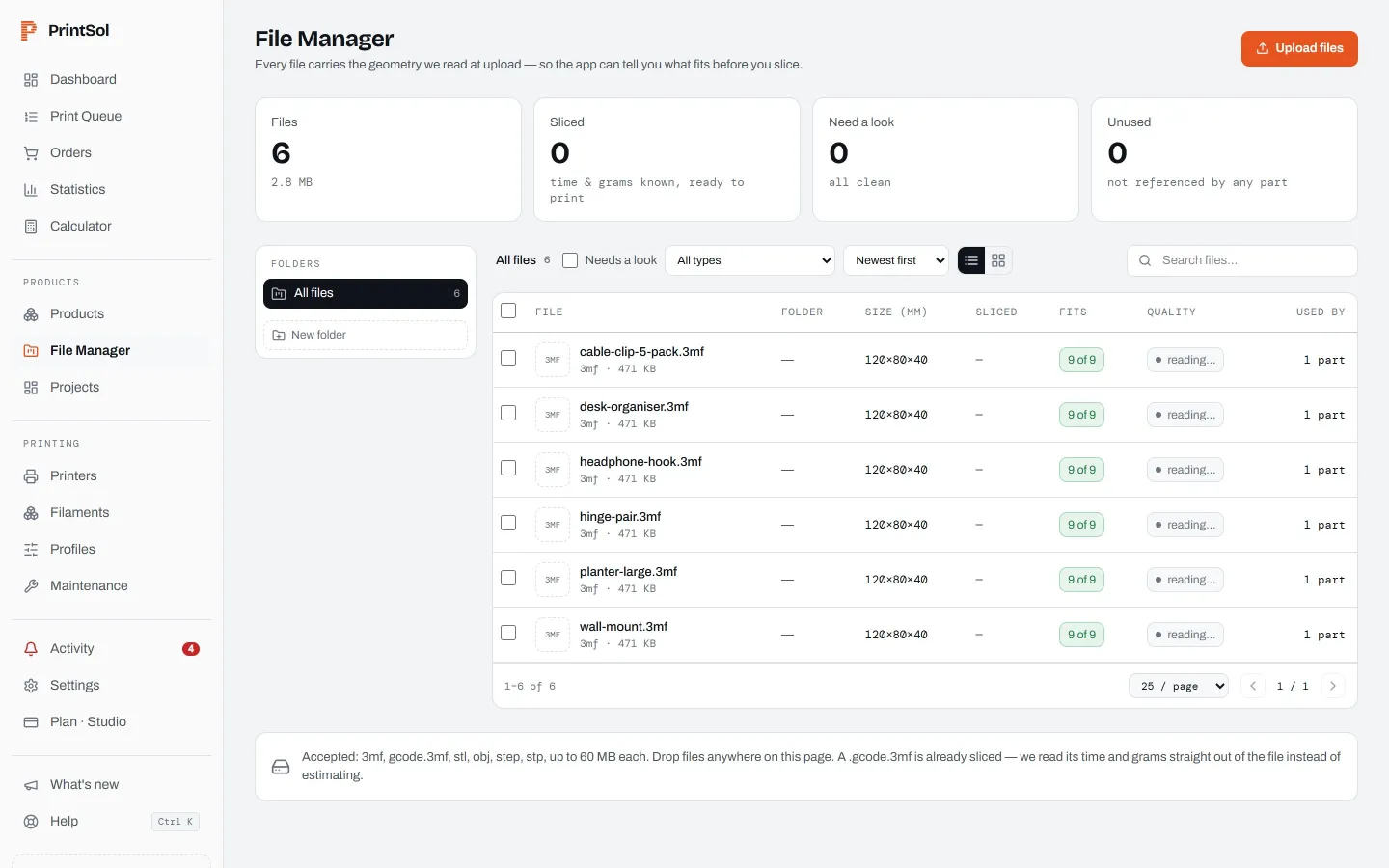Tick the checkbox for headphone-hook.3mf
Viewport: 1389px width, 868px height.
tap(508, 468)
